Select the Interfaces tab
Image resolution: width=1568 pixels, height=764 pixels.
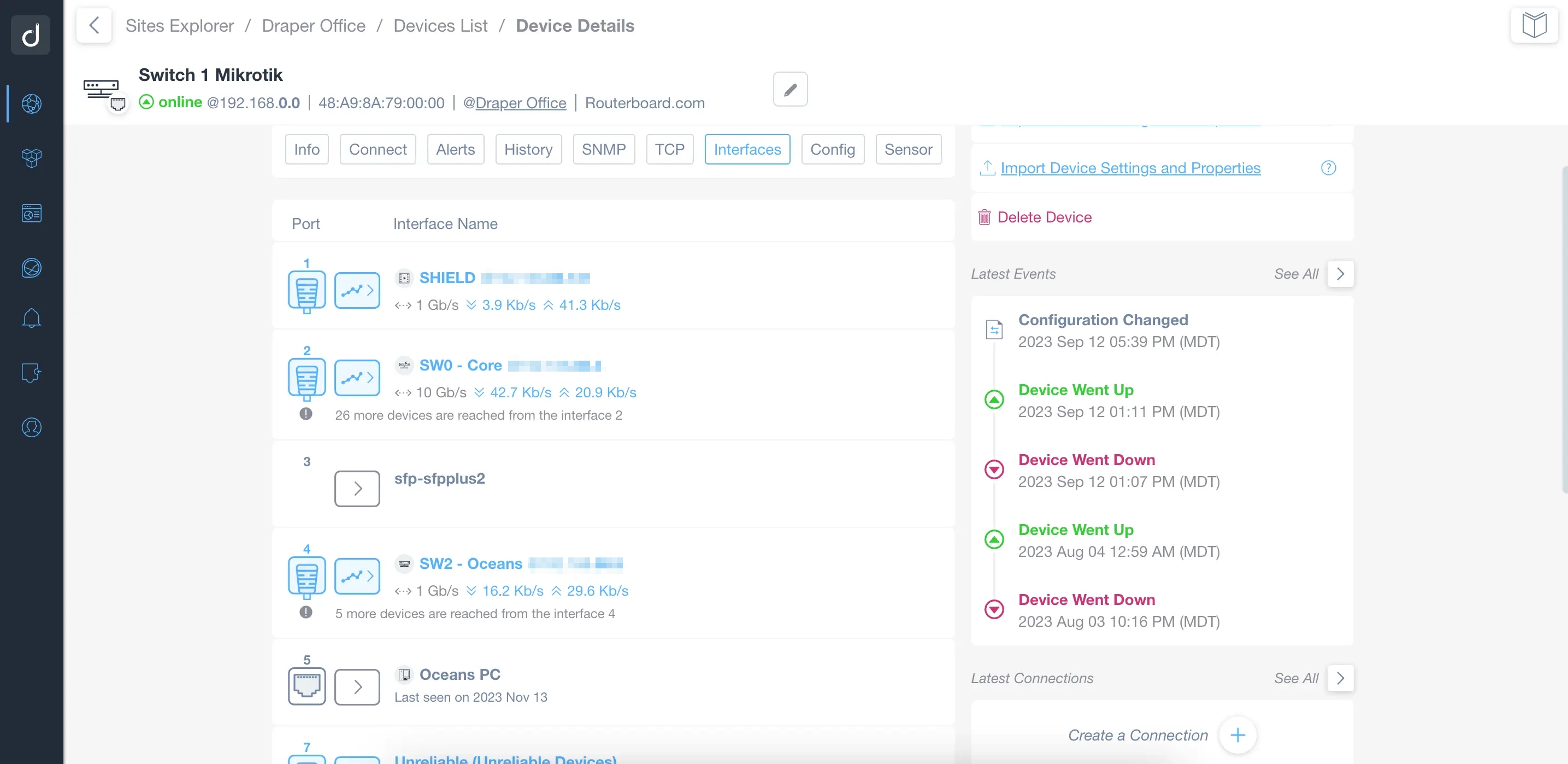pos(747,148)
